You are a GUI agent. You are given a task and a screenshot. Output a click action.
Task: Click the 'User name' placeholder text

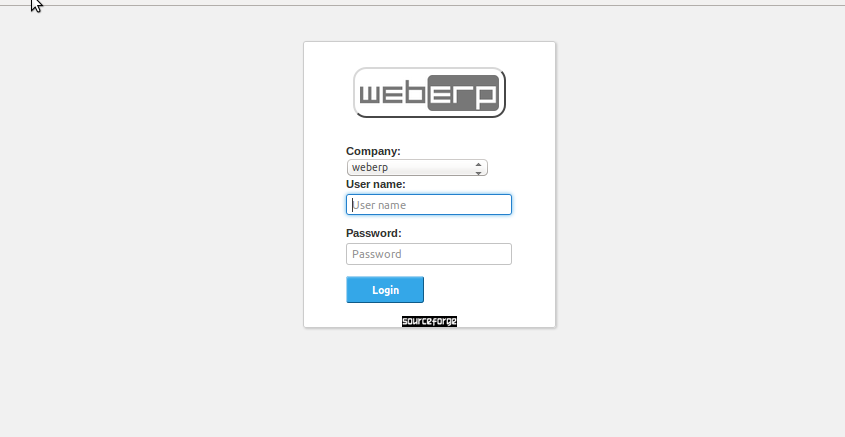pos(379,205)
